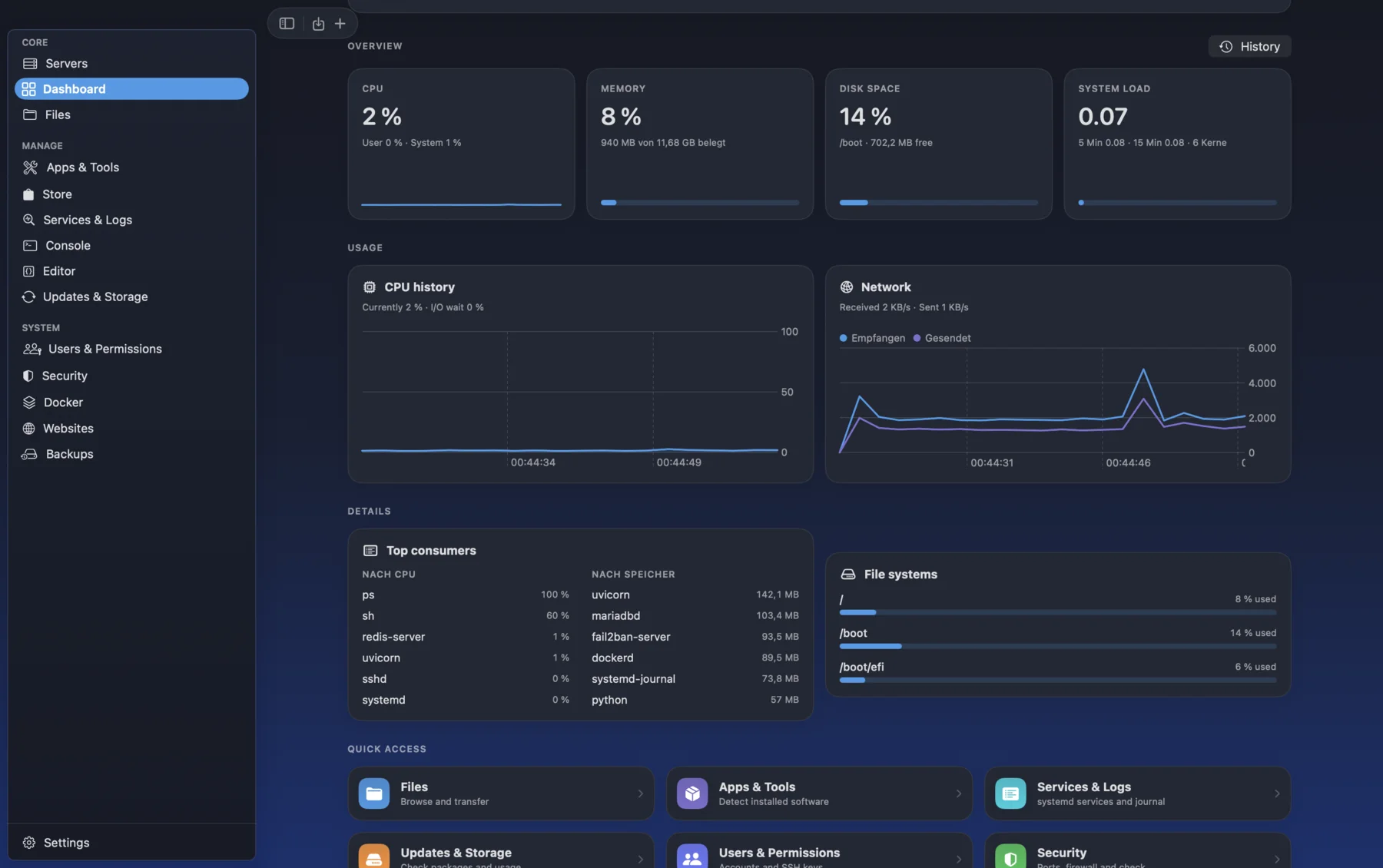
Task: Click the Services & Logs magnifier icon
Action: tap(28, 220)
